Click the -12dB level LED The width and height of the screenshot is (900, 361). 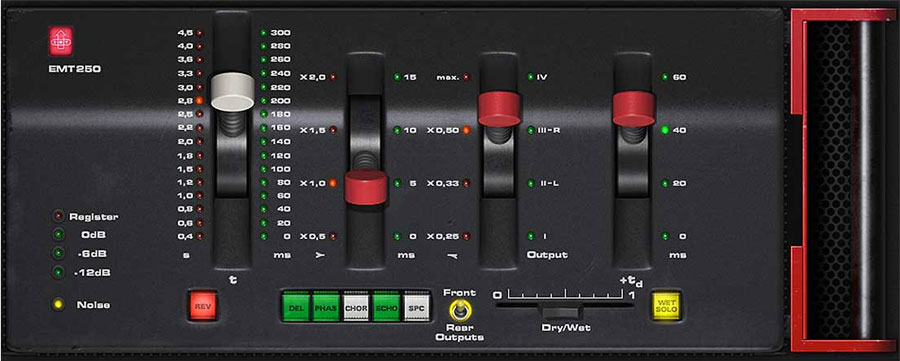[x=58, y=272]
